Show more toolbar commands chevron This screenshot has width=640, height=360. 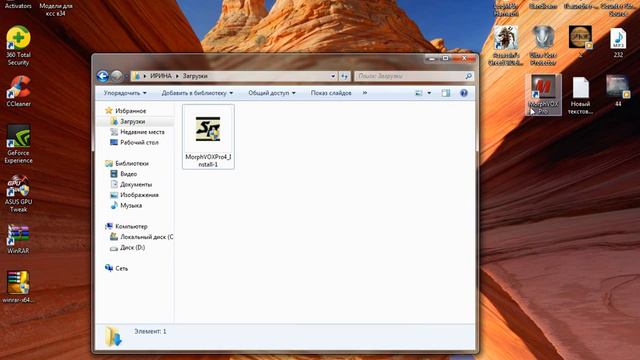(364, 93)
